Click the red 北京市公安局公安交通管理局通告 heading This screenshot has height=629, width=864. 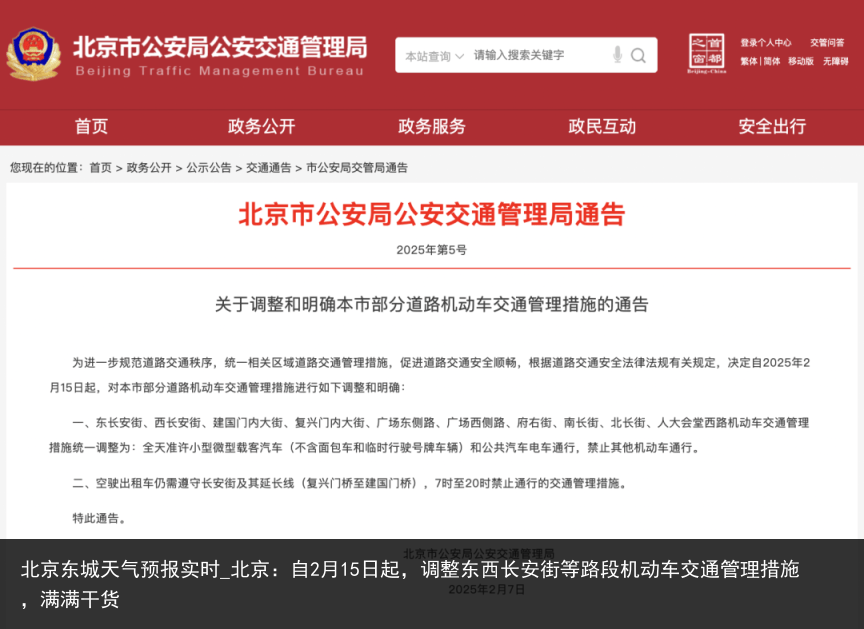(x=431, y=214)
